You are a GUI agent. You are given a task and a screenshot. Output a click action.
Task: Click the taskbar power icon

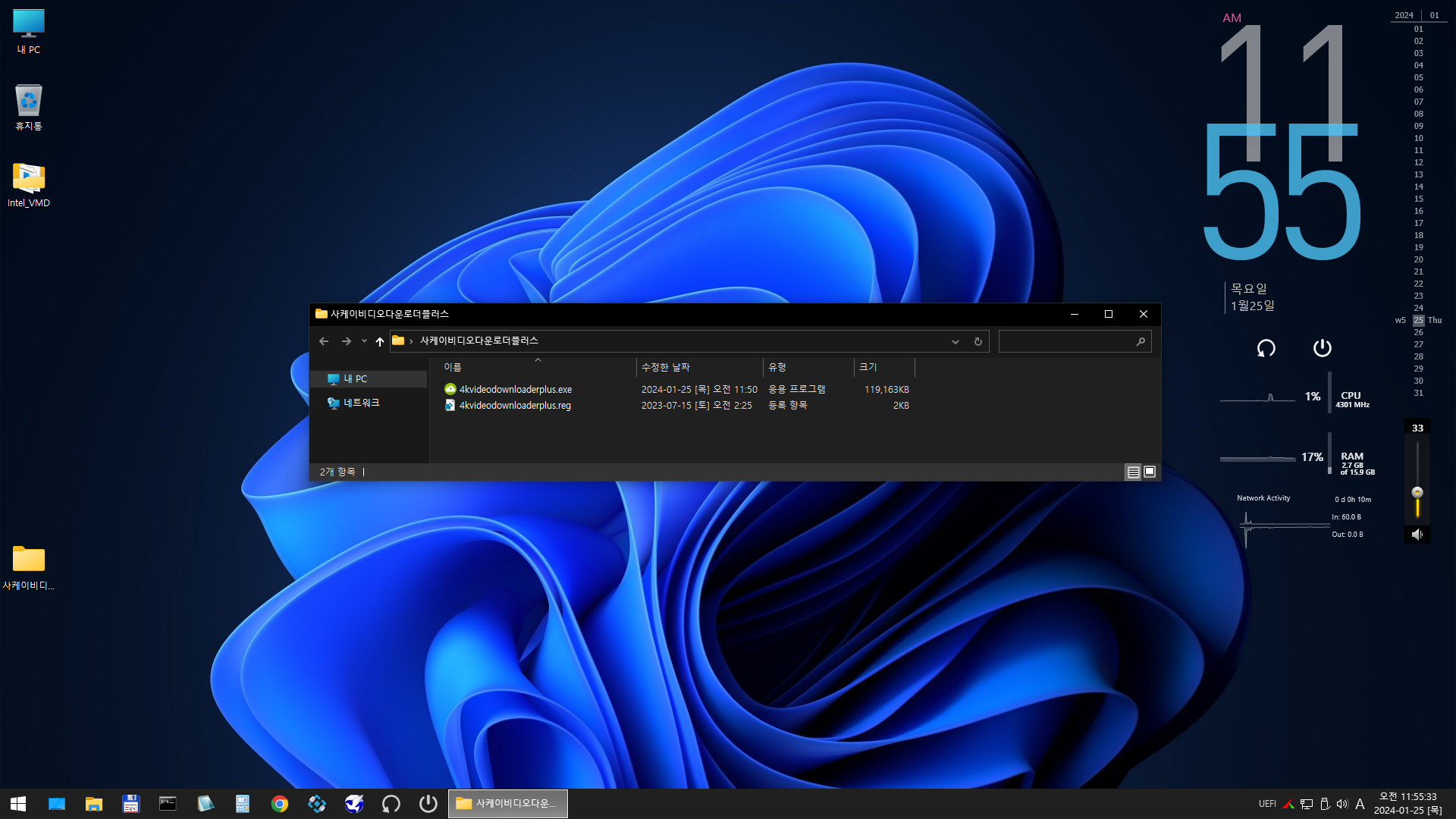pyautogui.click(x=428, y=804)
